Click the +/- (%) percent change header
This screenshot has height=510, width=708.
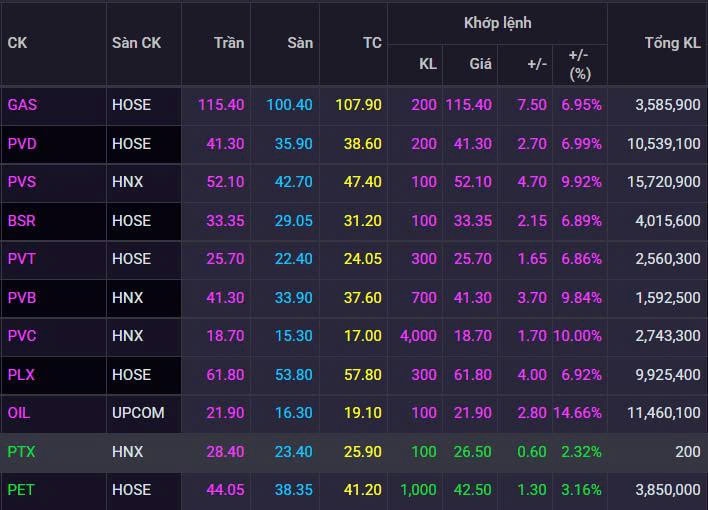579,64
